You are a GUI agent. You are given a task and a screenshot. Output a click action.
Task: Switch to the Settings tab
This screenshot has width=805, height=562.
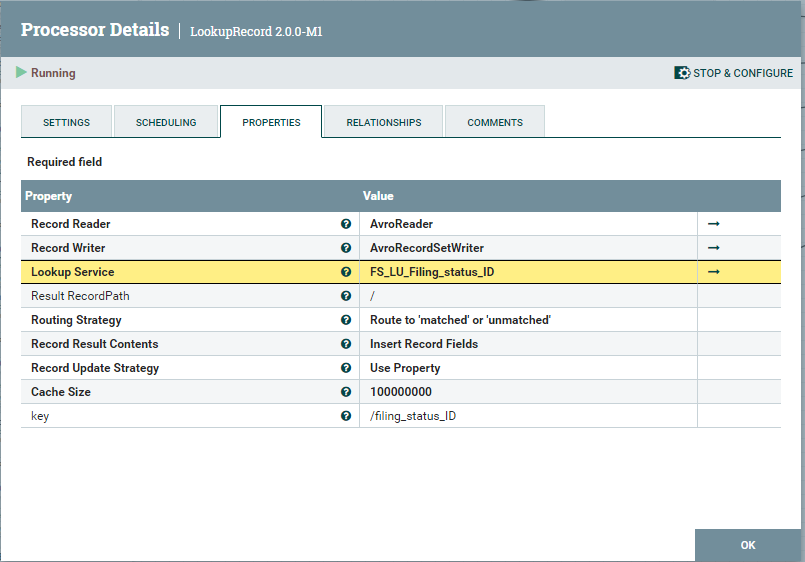coord(66,122)
